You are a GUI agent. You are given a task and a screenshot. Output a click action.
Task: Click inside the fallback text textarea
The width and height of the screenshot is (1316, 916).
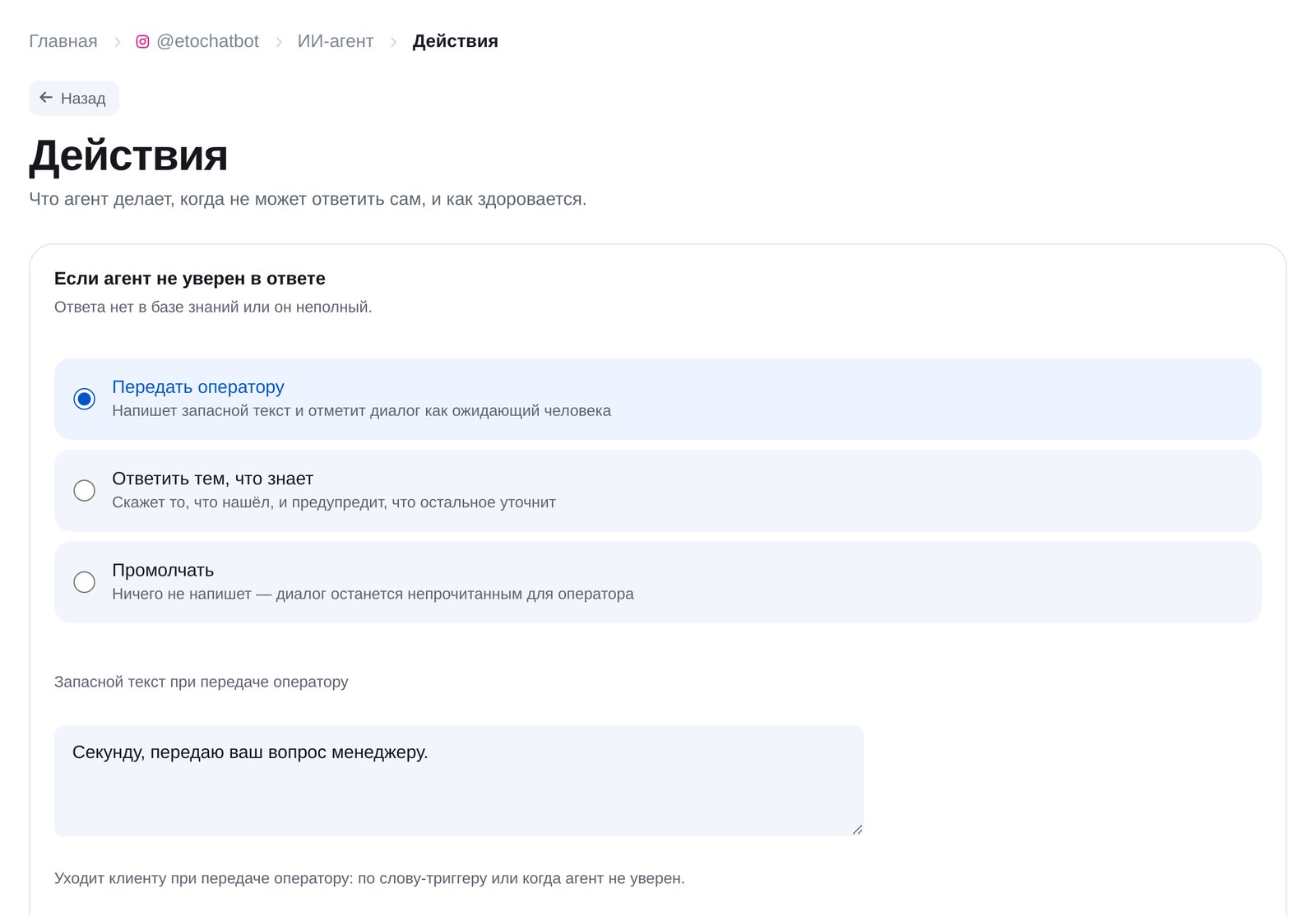pyautogui.click(x=459, y=781)
